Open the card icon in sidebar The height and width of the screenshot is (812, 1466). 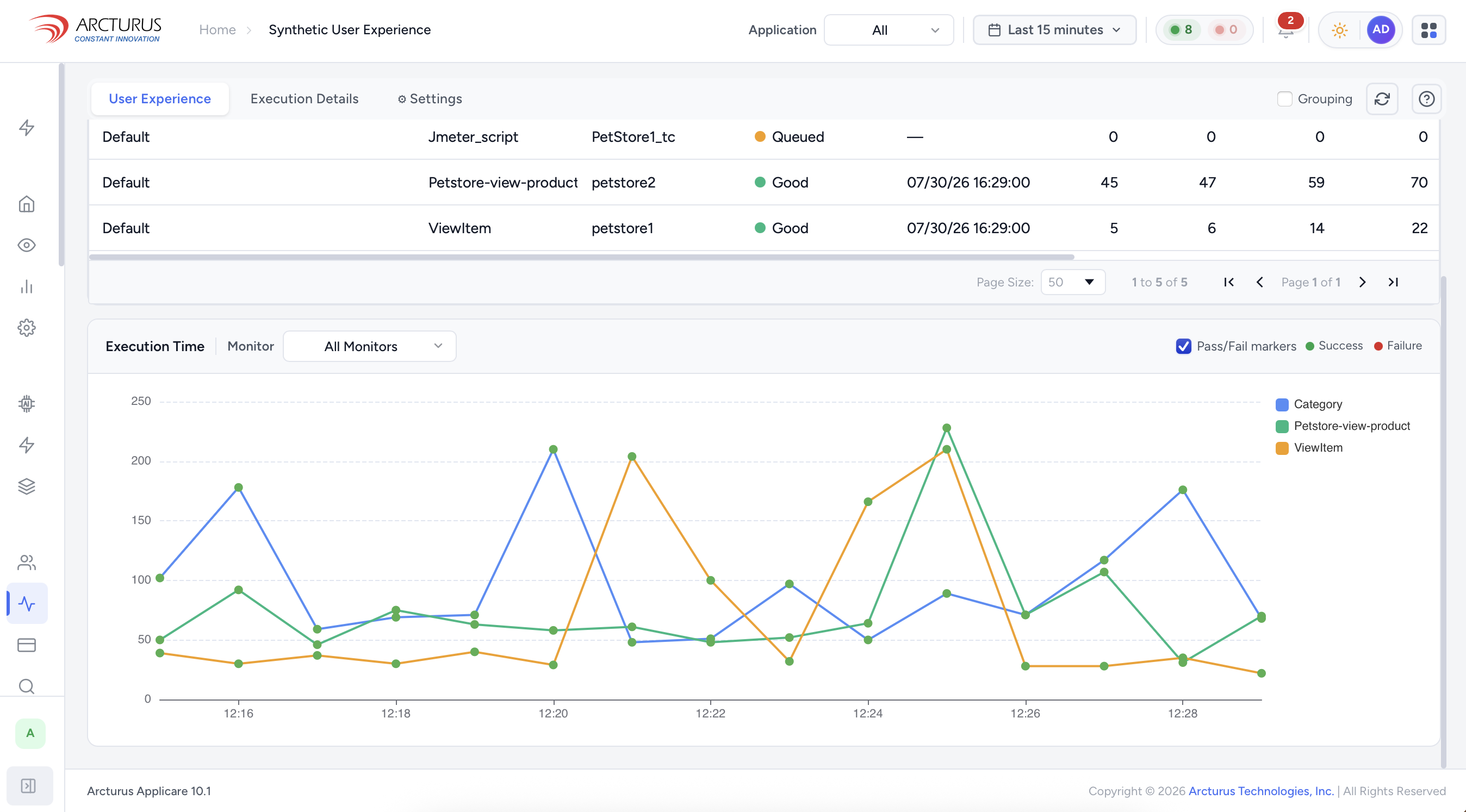coord(27,645)
